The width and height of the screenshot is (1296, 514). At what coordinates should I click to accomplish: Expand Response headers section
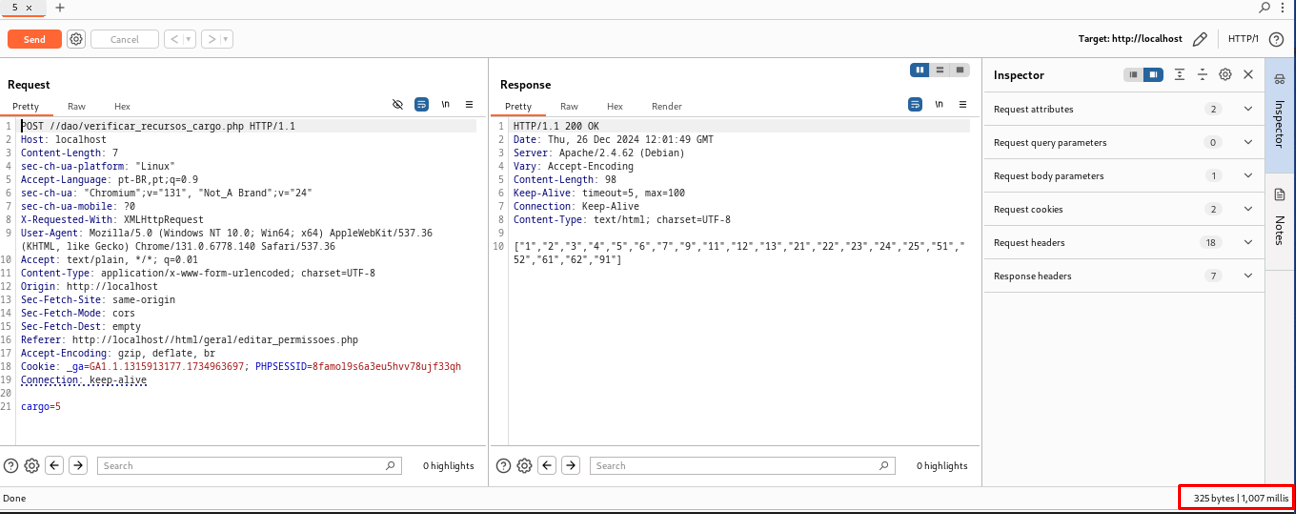[1124, 276]
